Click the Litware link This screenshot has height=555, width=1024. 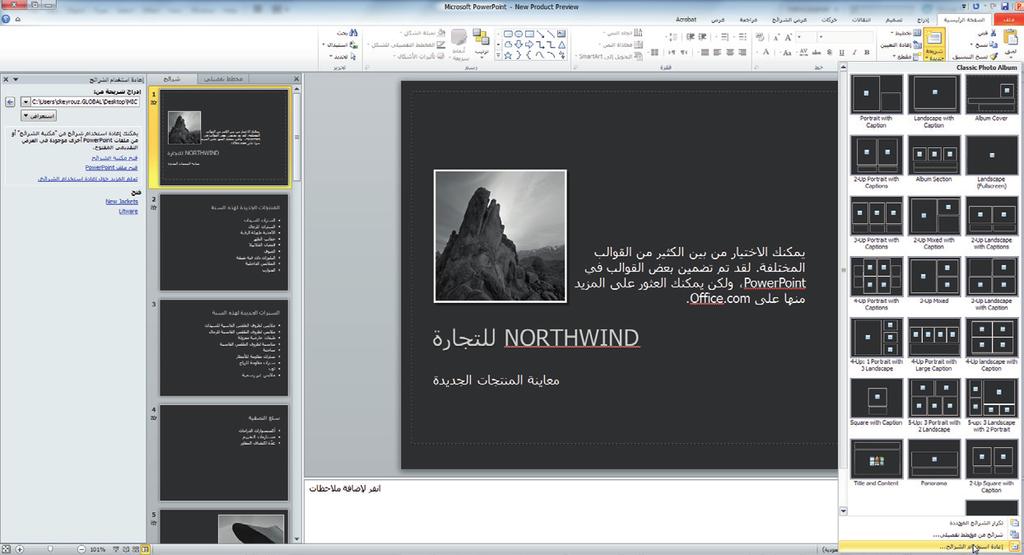tap(128, 212)
